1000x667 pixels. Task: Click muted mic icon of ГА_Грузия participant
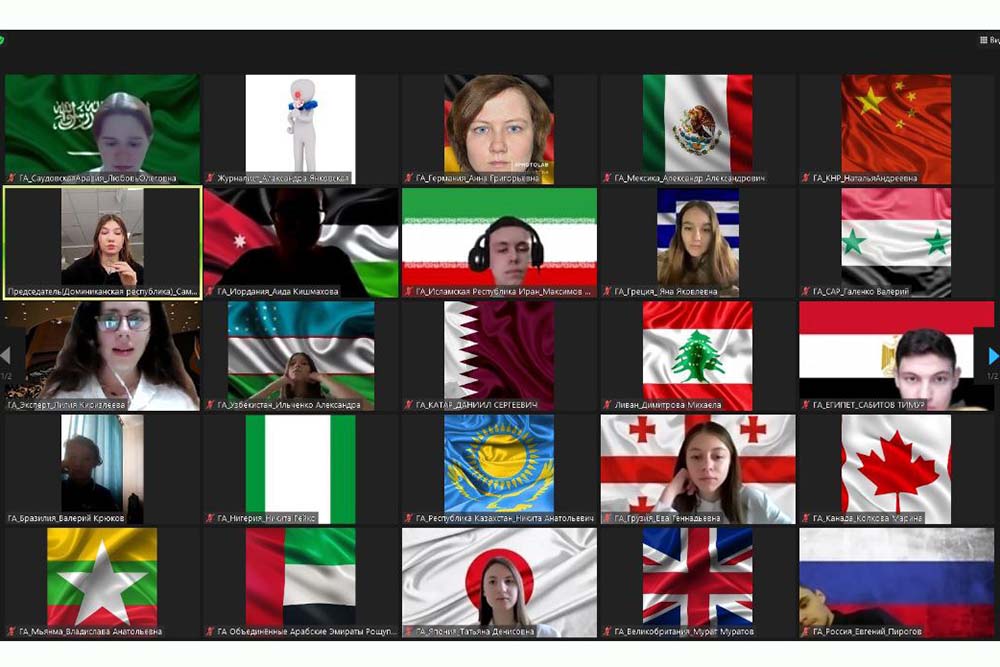tap(607, 518)
